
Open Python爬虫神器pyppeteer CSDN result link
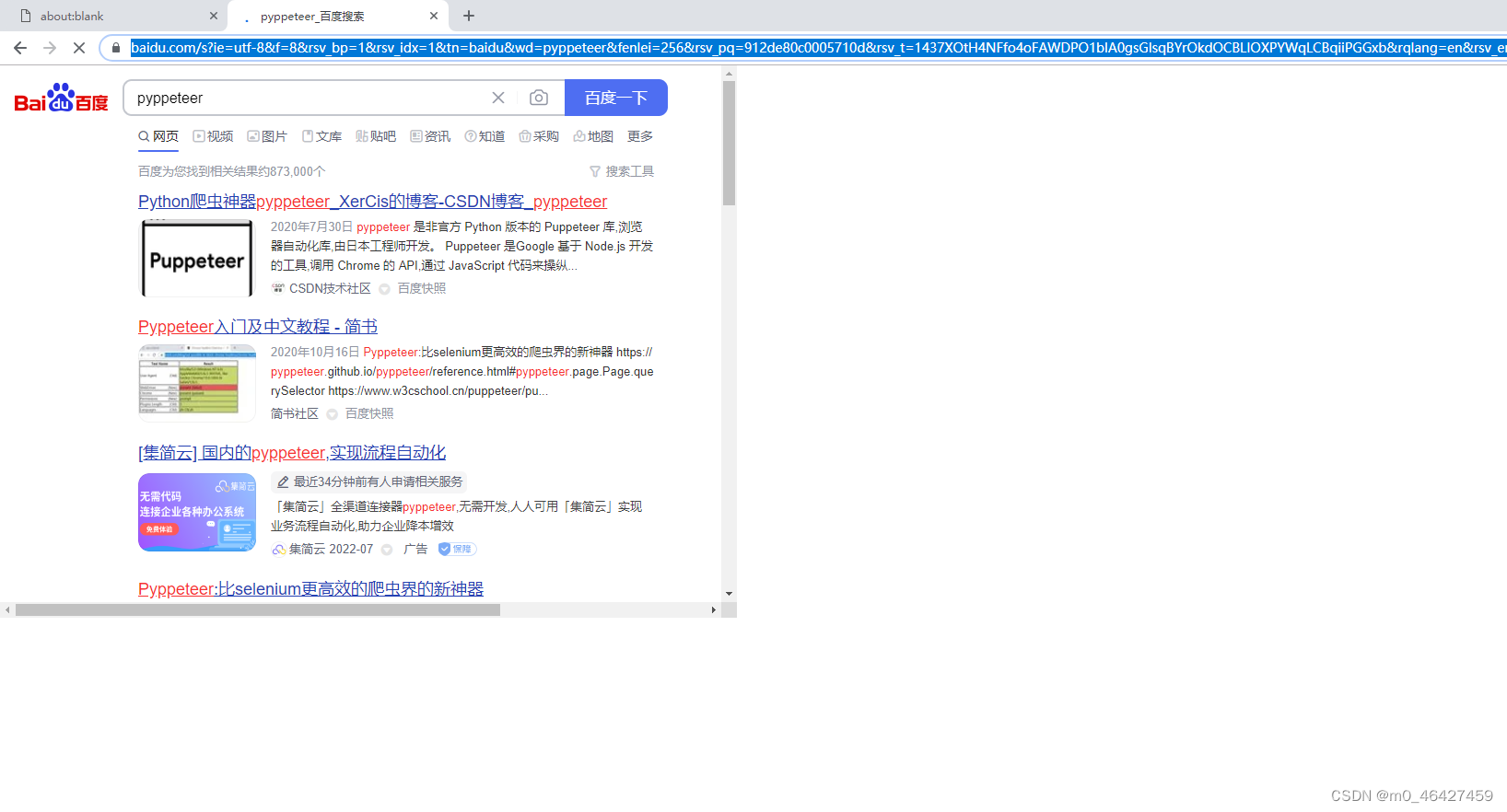(372, 202)
